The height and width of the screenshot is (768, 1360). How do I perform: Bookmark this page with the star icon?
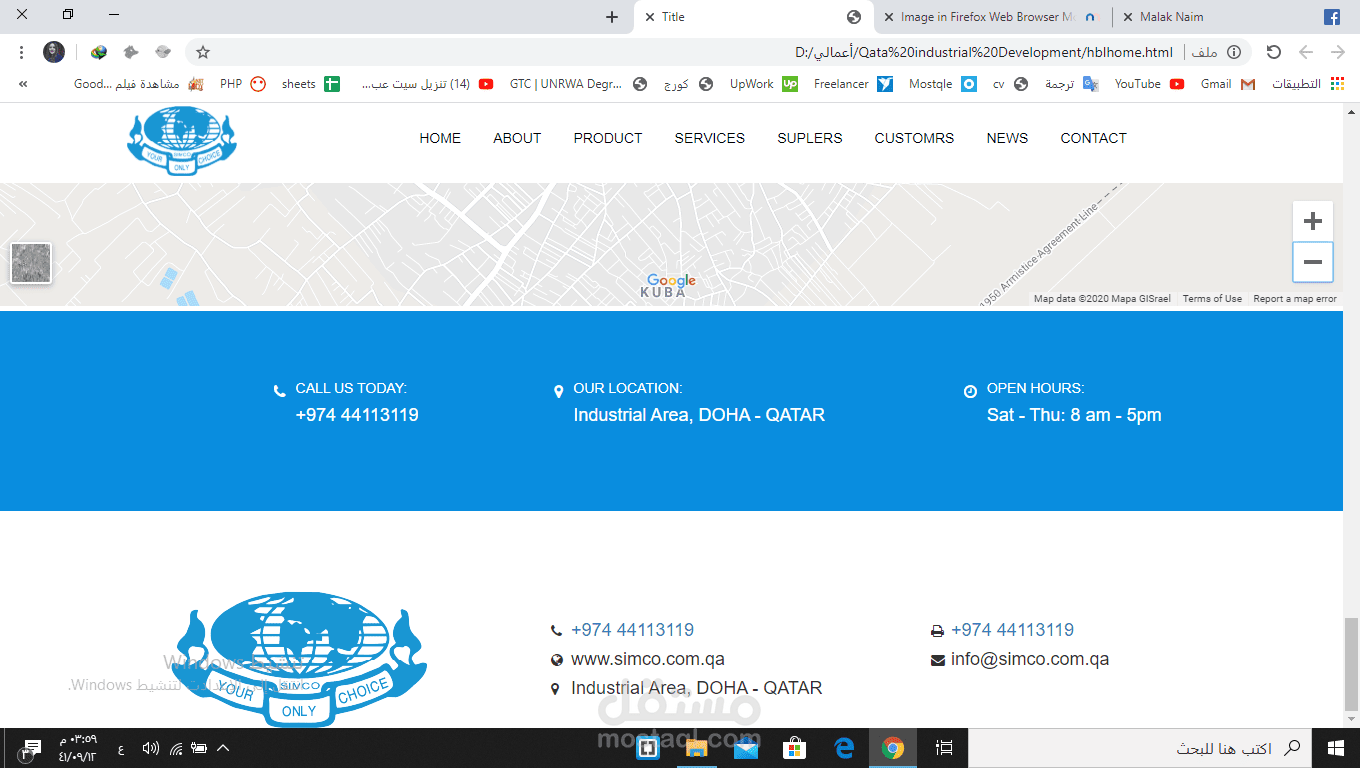pos(203,52)
